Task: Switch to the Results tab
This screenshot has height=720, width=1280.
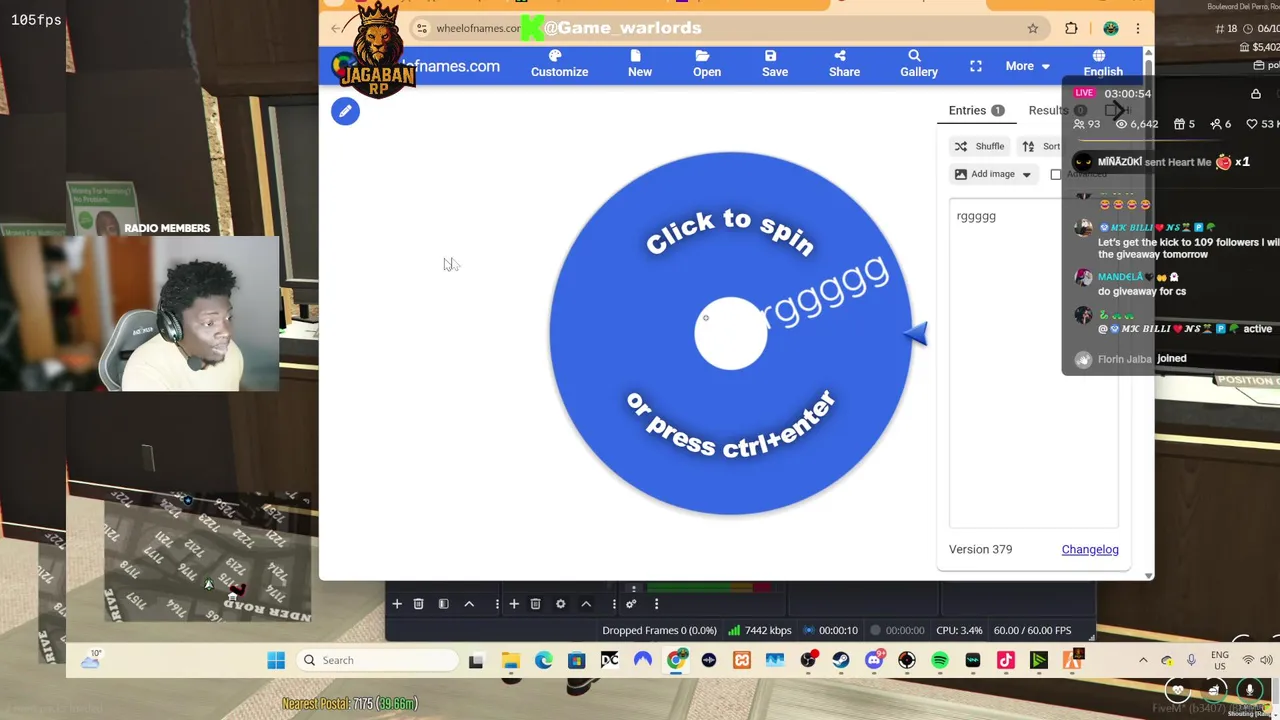Action: (1057, 110)
